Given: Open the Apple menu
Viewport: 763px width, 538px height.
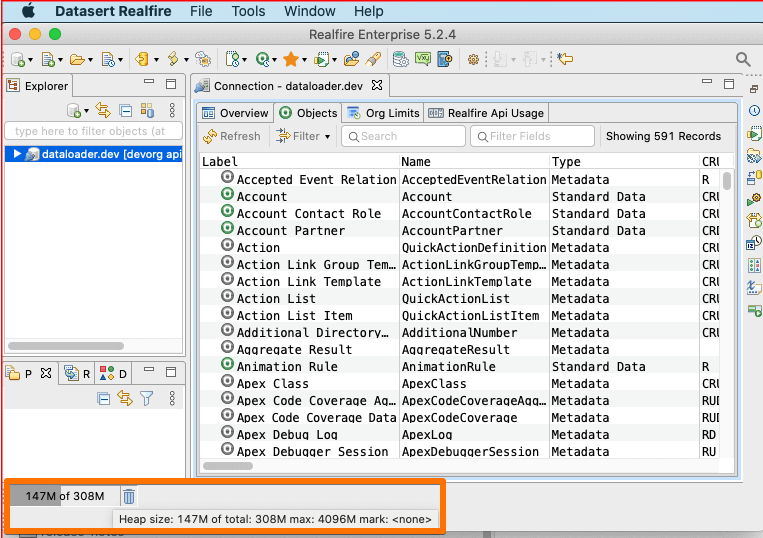Looking at the screenshot, I should tap(28, 11).
